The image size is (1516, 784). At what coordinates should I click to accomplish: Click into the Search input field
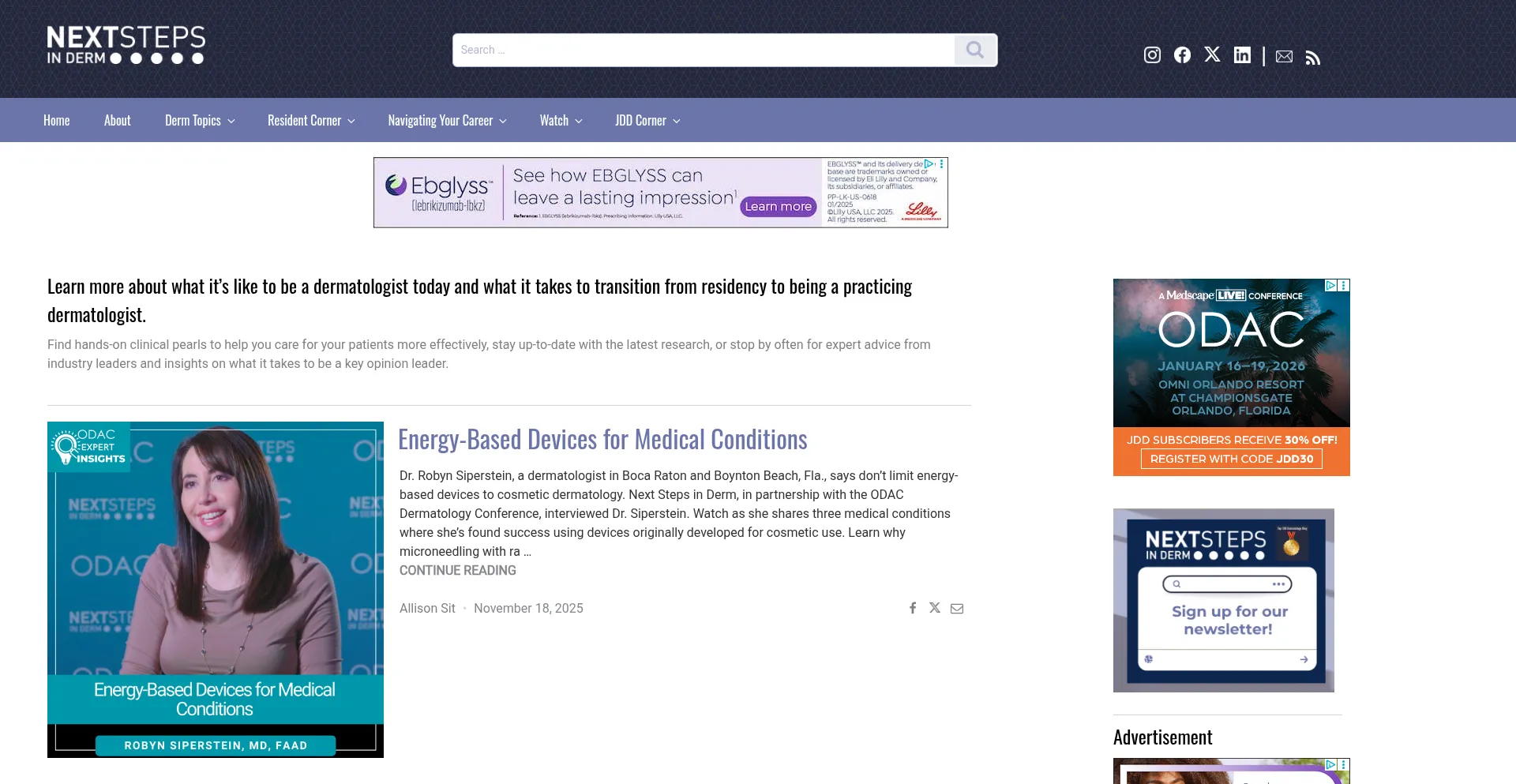703,51
